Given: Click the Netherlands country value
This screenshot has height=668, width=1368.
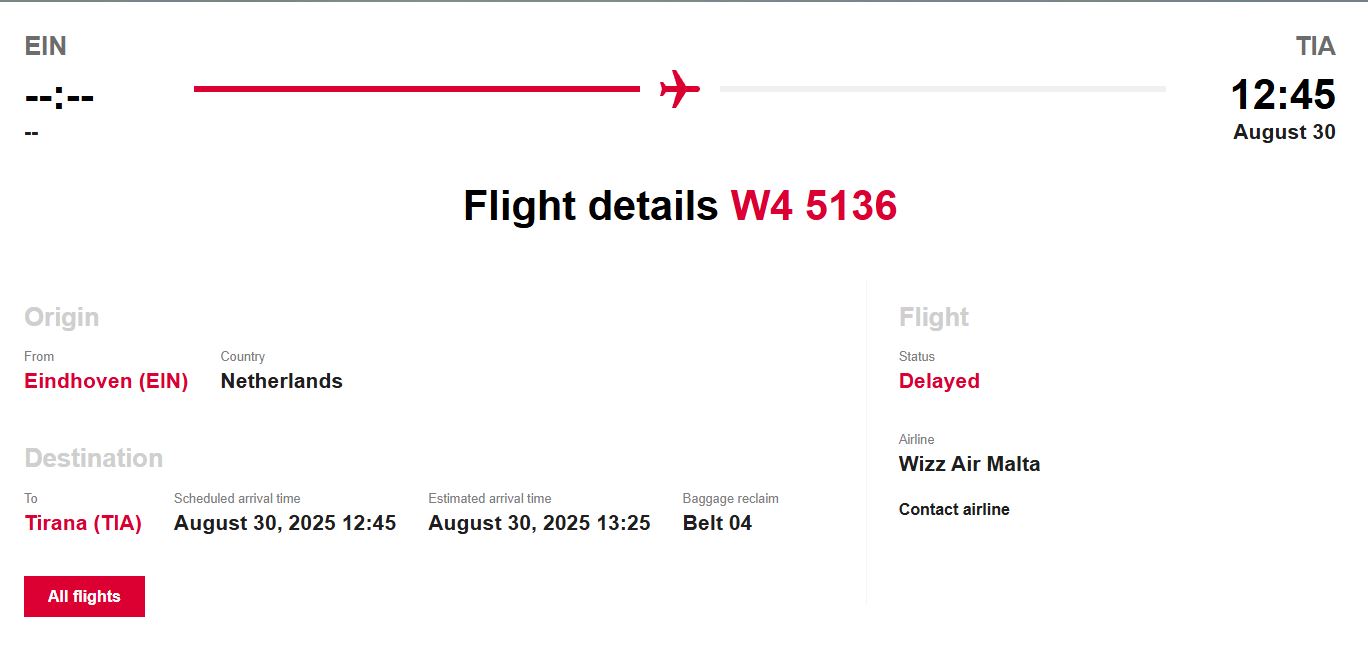Looking at the screenshot, I should coord(281,381).
